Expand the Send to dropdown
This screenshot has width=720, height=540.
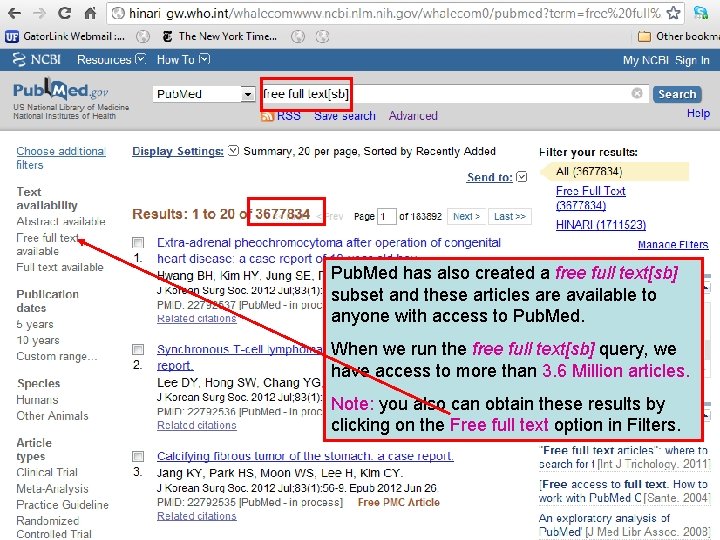coord(522,177)
